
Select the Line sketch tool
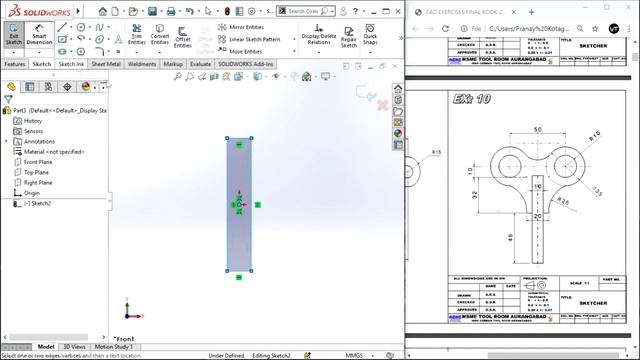pyautogui.click(x=62, y=27)
